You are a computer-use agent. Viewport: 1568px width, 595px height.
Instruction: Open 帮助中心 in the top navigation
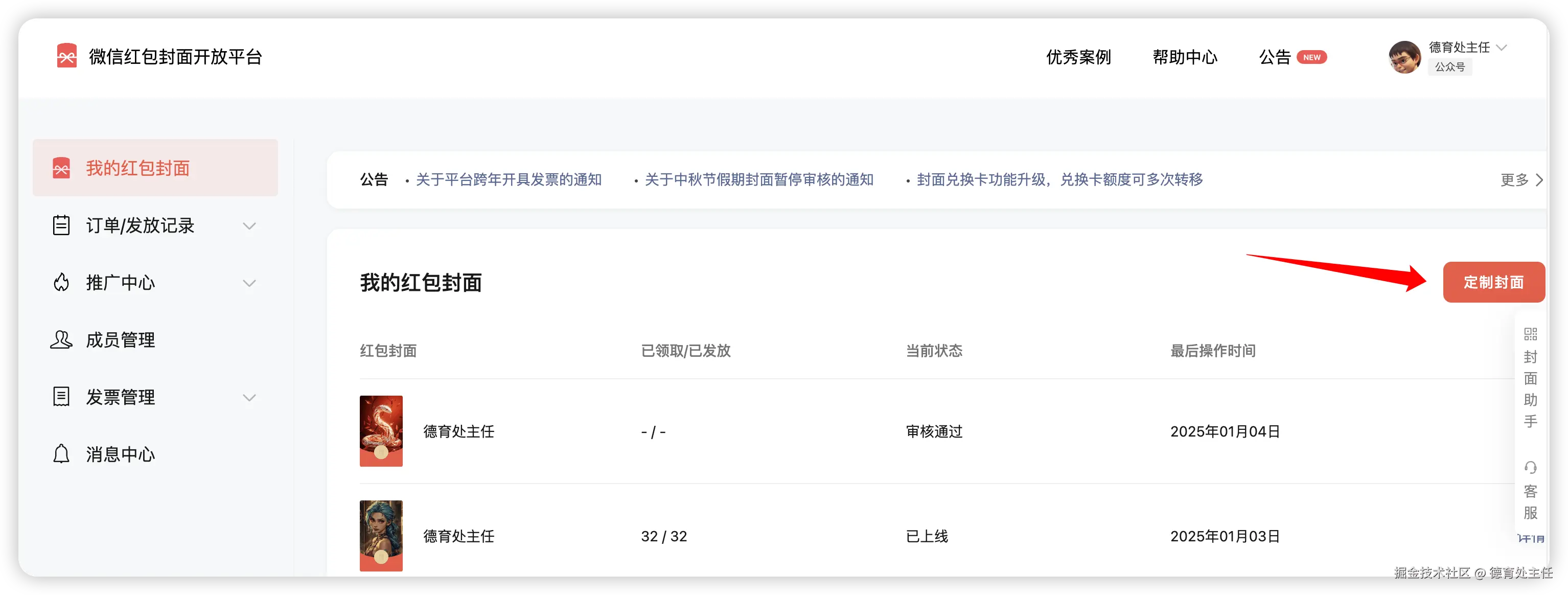point(1185,57)
